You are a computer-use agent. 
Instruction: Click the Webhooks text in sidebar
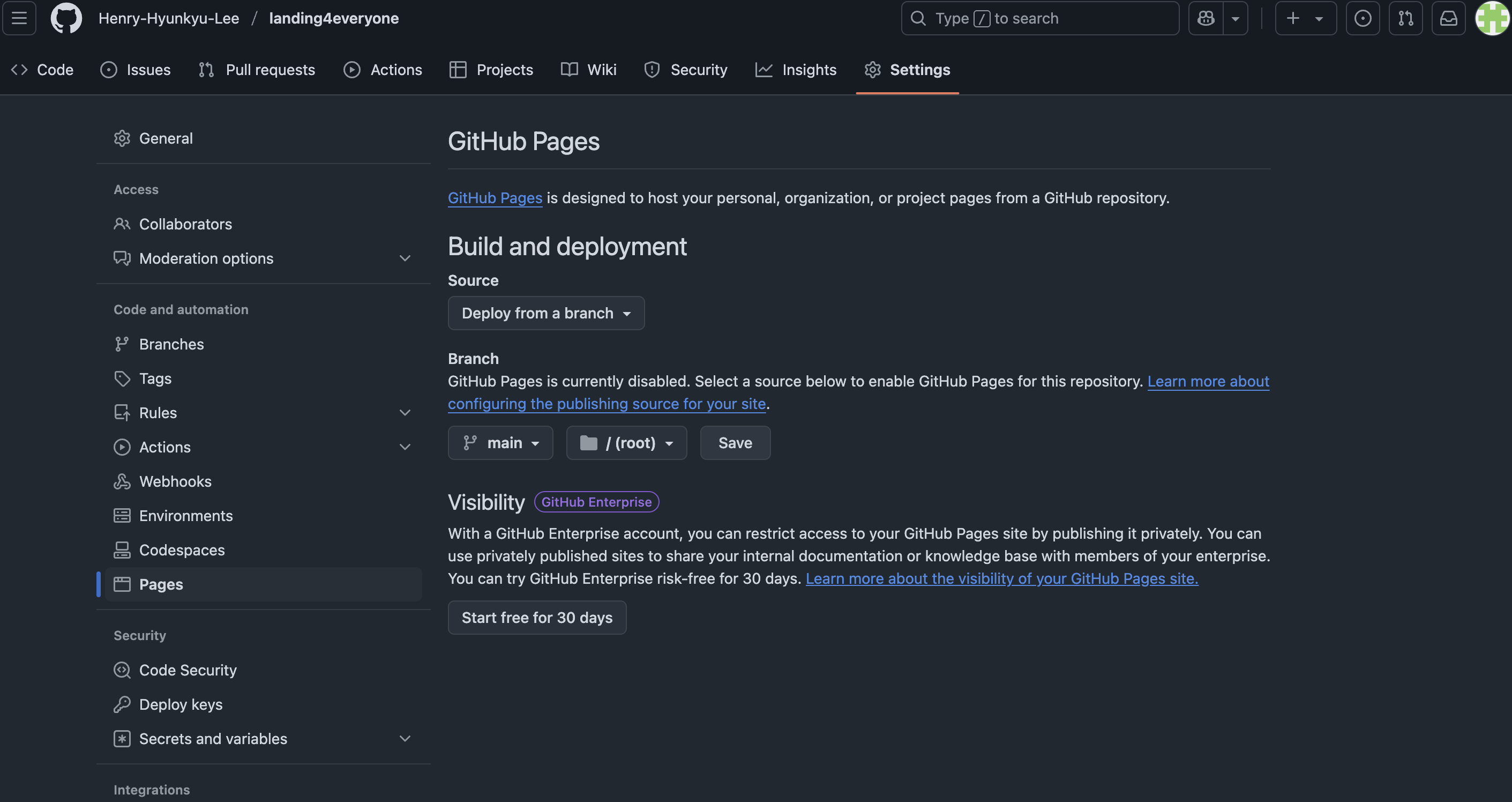coord(176,481)
